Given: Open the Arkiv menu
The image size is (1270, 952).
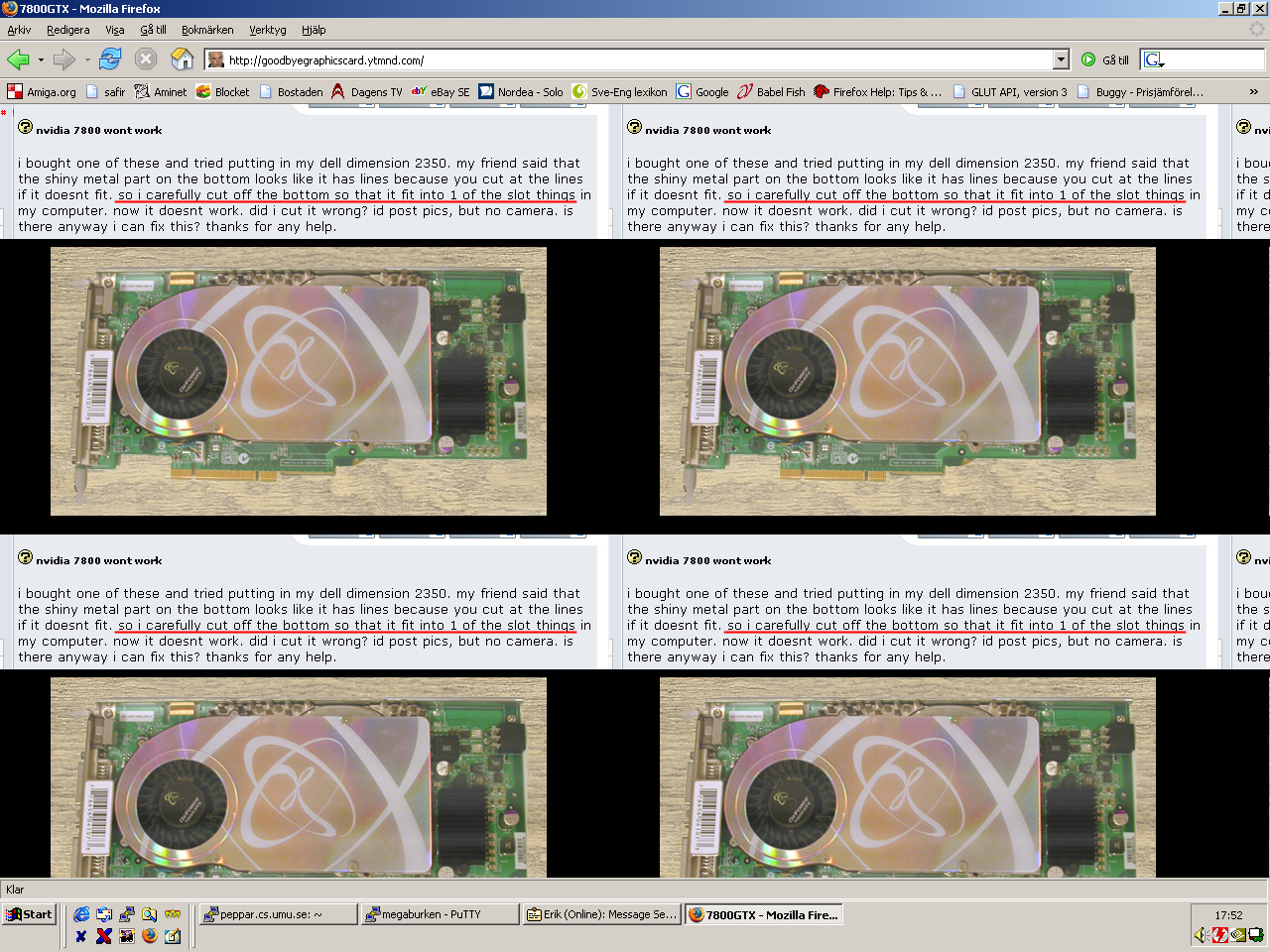Looking at the screenshot, I should [x=19, y=30].
